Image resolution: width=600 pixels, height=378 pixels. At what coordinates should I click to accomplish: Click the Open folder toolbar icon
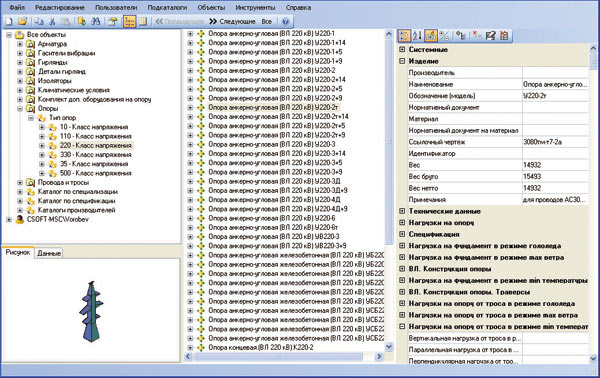(x=22, y=22)
